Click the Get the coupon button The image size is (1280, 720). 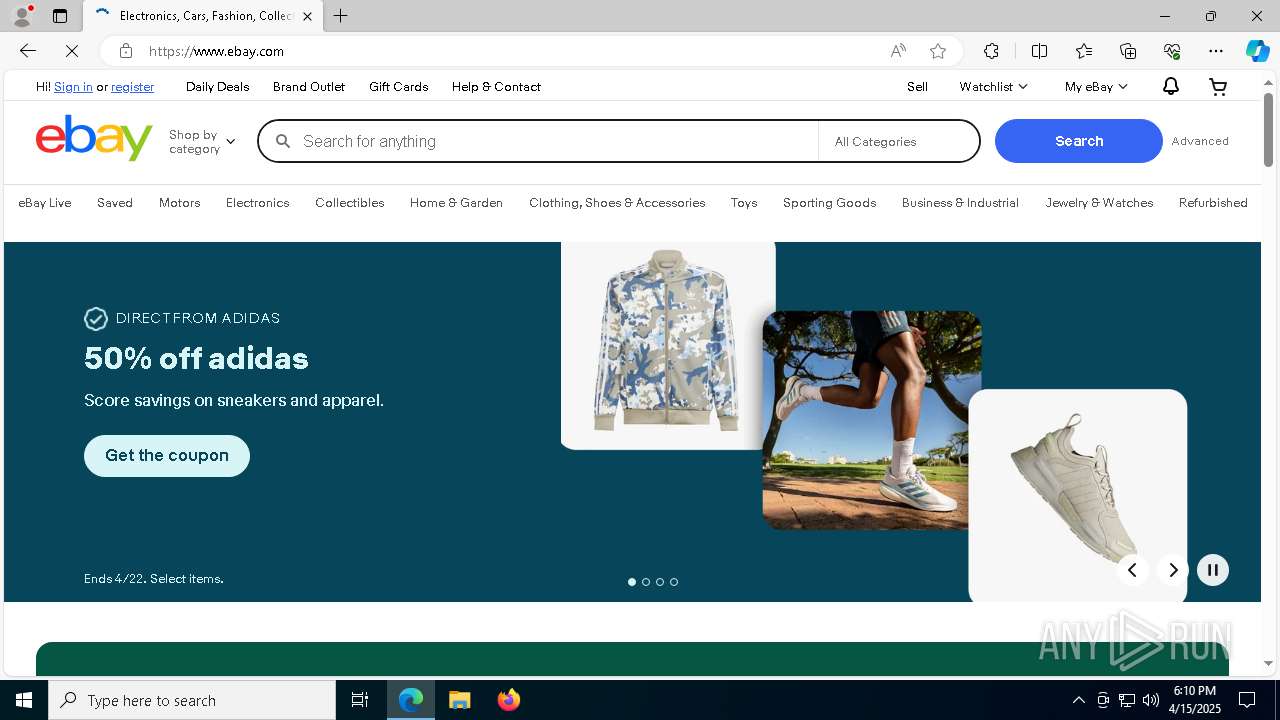click(167, 456)
